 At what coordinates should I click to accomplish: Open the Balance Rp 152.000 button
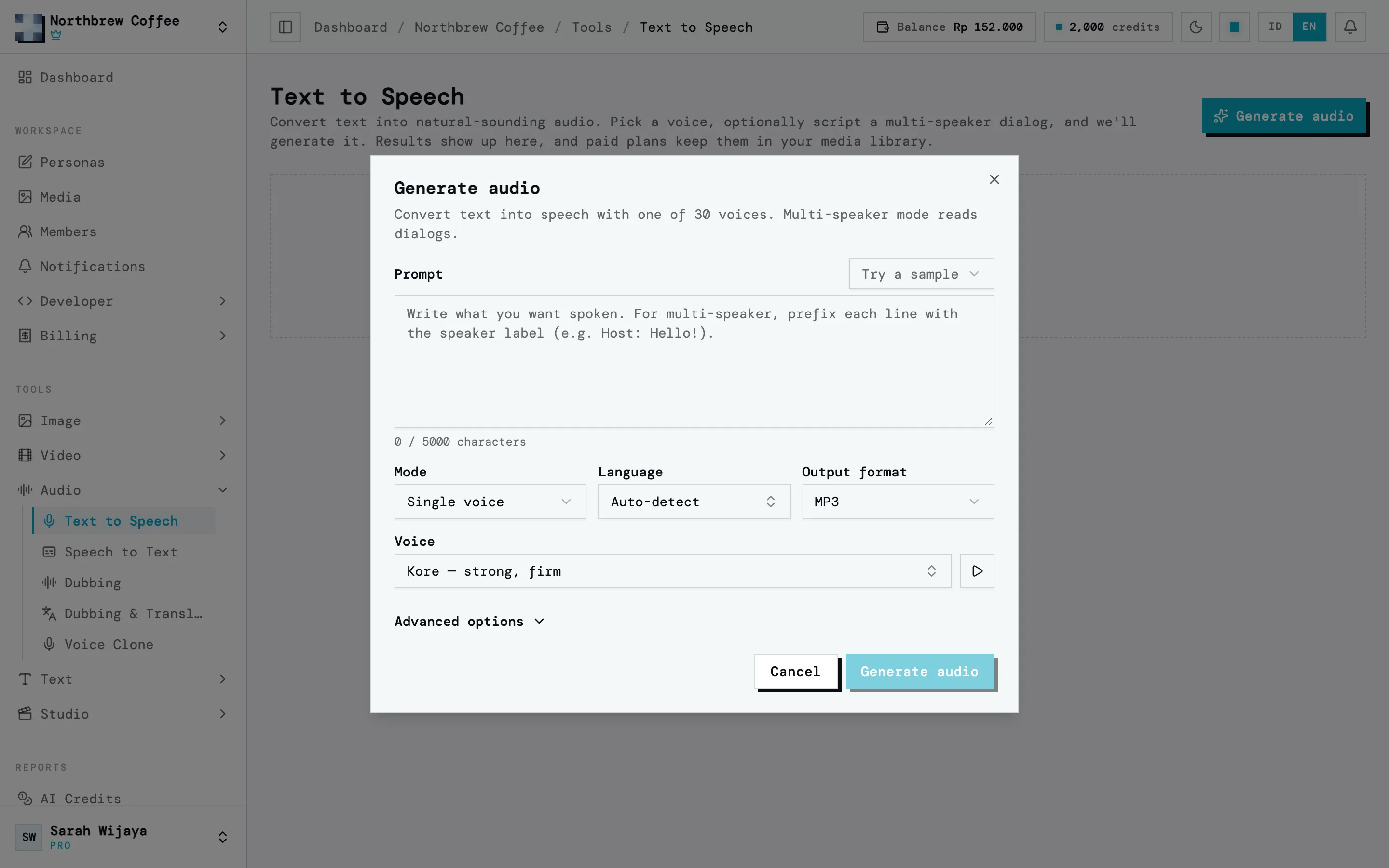coord(949,27)
